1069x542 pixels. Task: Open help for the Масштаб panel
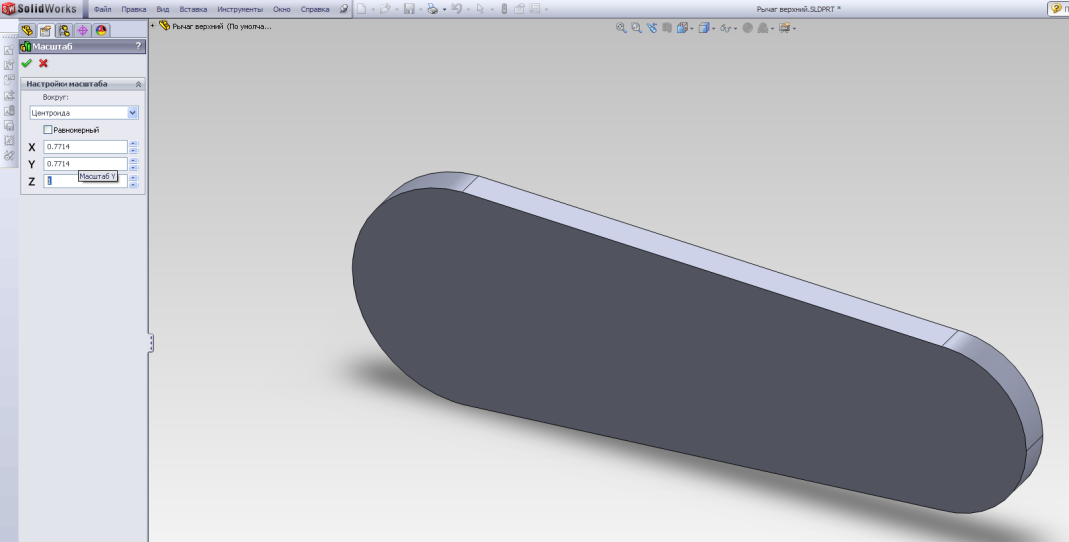point(138,47)
